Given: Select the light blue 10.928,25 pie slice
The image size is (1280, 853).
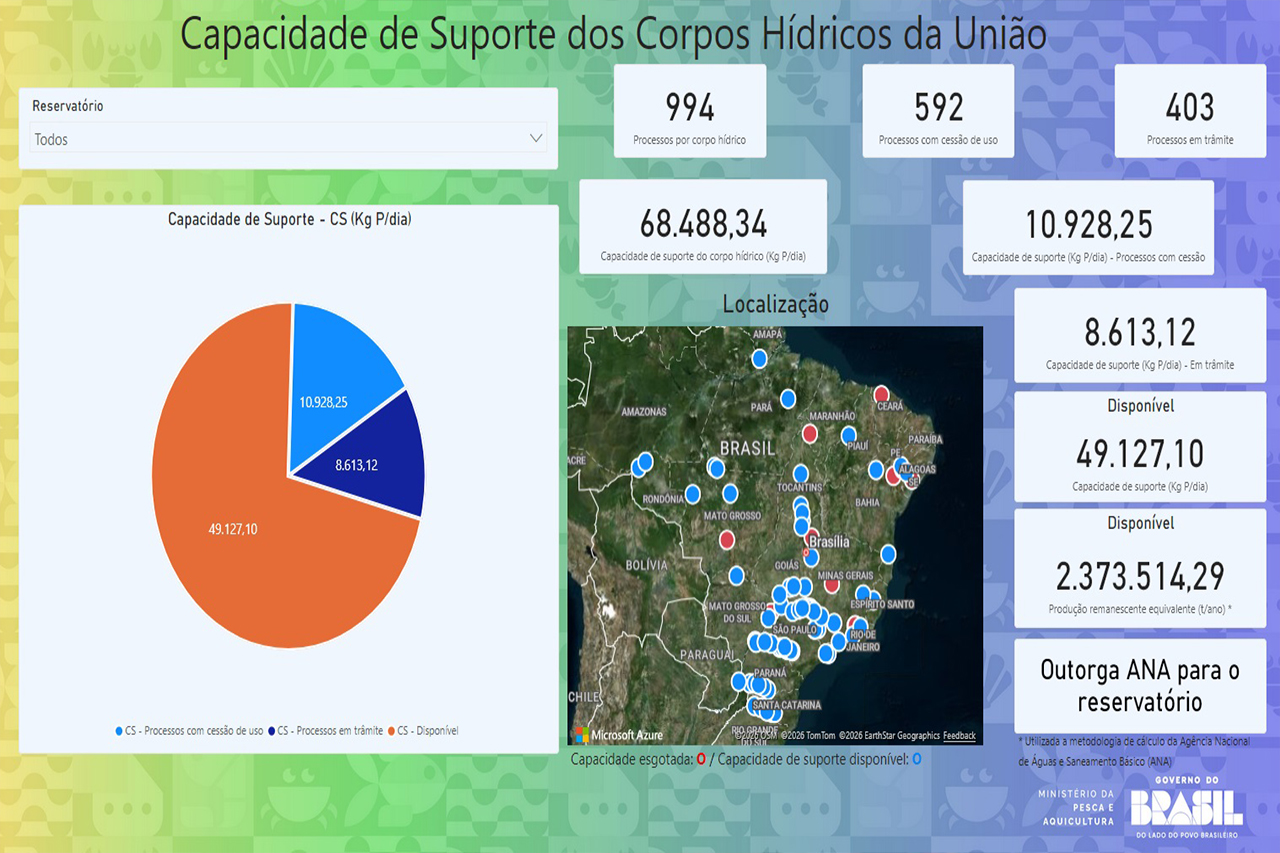Looking at the screenshot, I should [337, 390].
